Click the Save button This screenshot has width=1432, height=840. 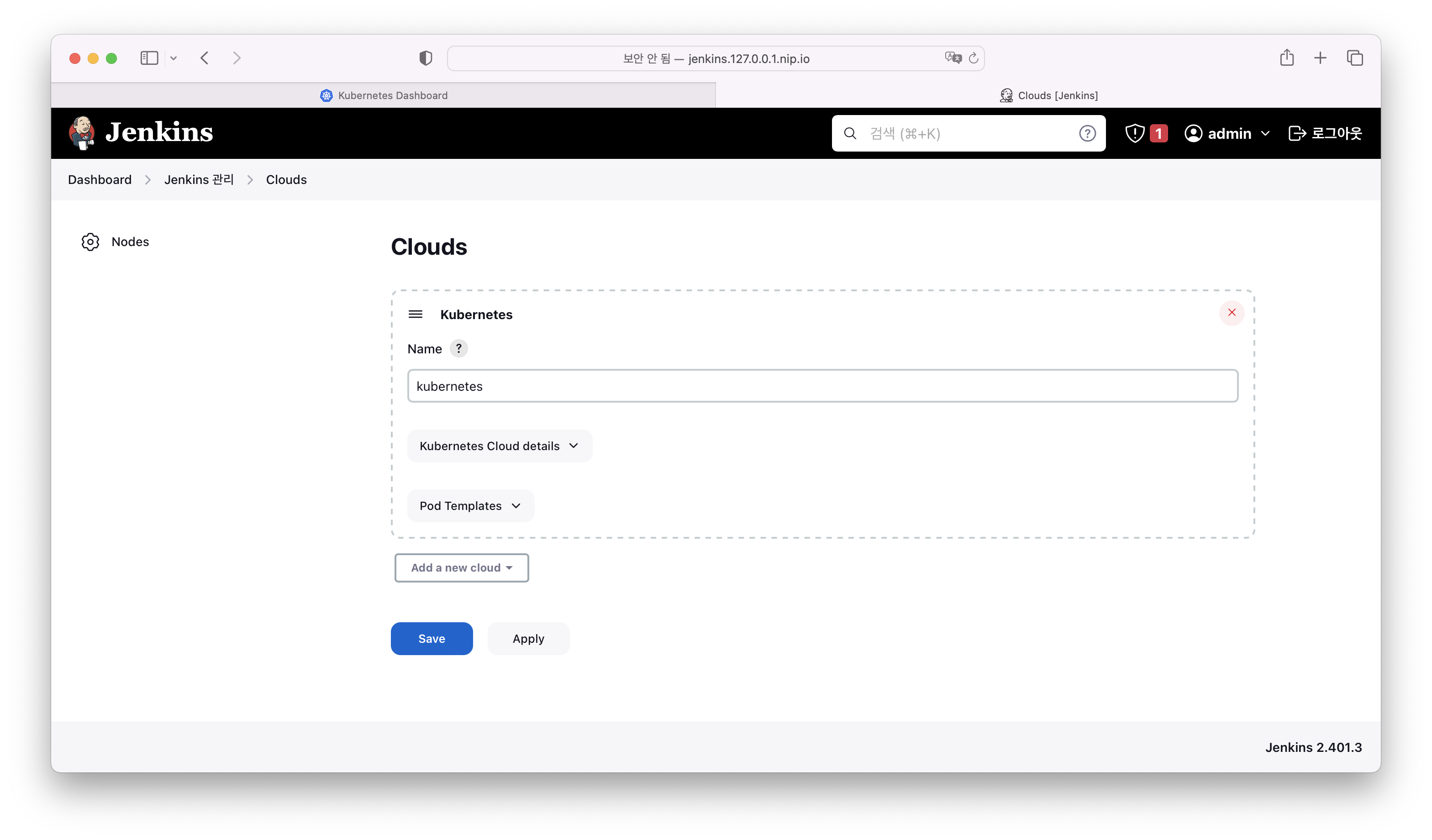coord(432,639)
